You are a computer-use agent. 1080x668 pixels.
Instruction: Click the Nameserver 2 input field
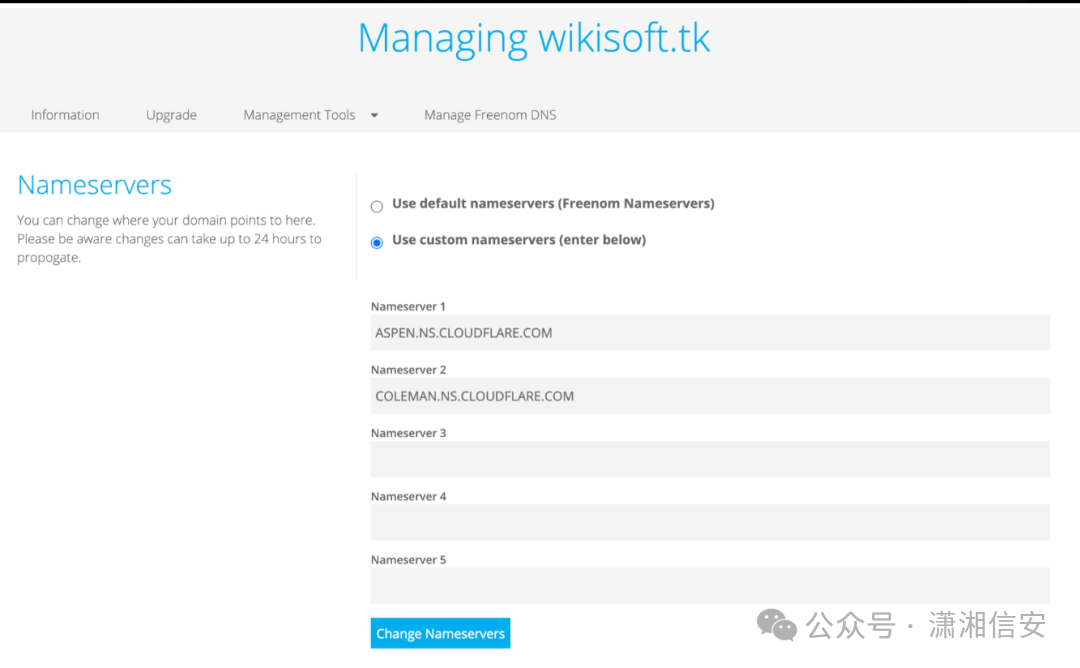pyautogui.click(x=710, y=396)
